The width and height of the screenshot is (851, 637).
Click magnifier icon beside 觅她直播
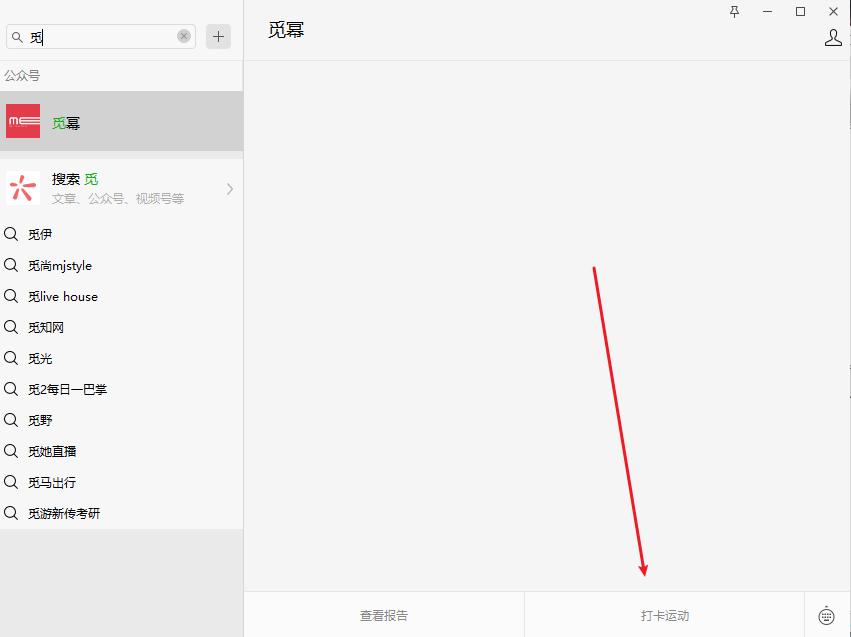pos(11,450)
